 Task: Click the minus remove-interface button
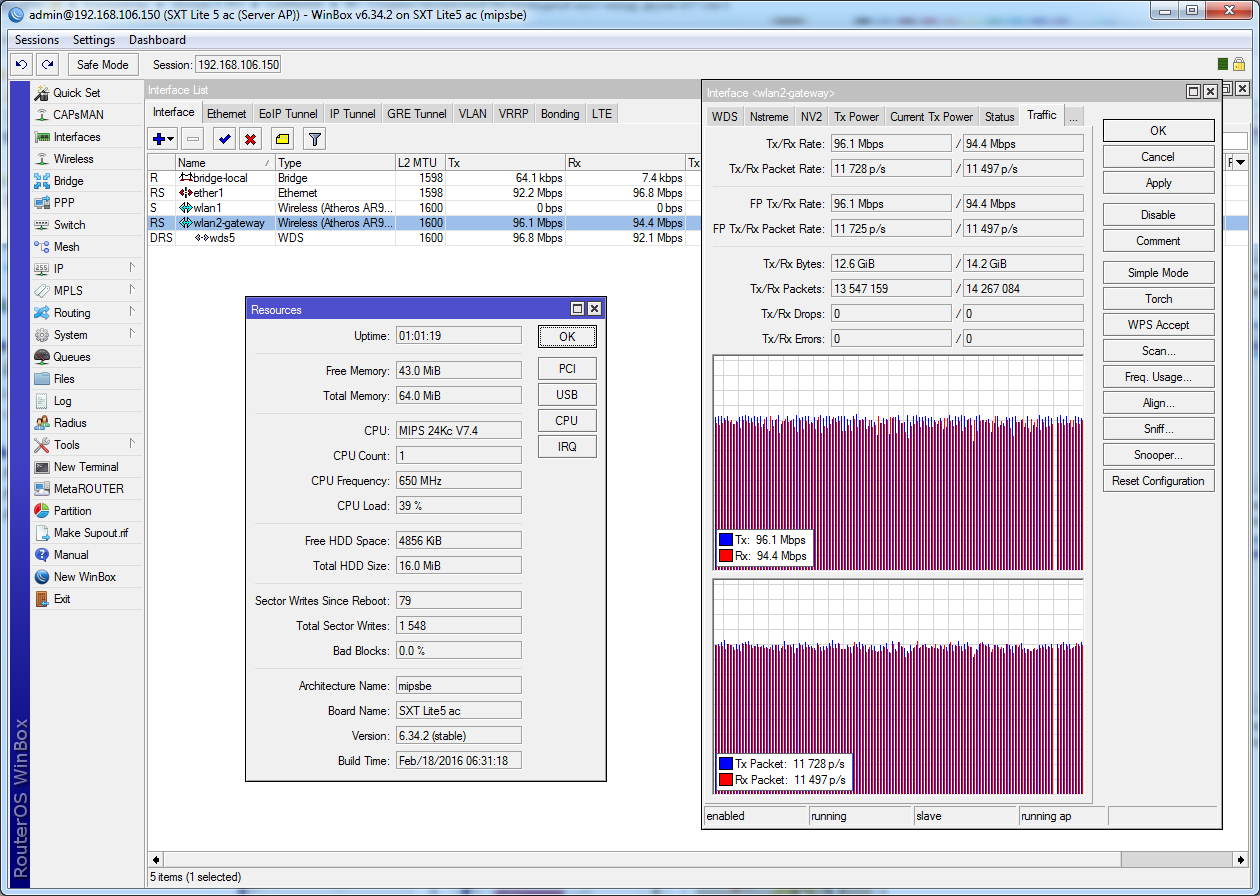[193, 139]
